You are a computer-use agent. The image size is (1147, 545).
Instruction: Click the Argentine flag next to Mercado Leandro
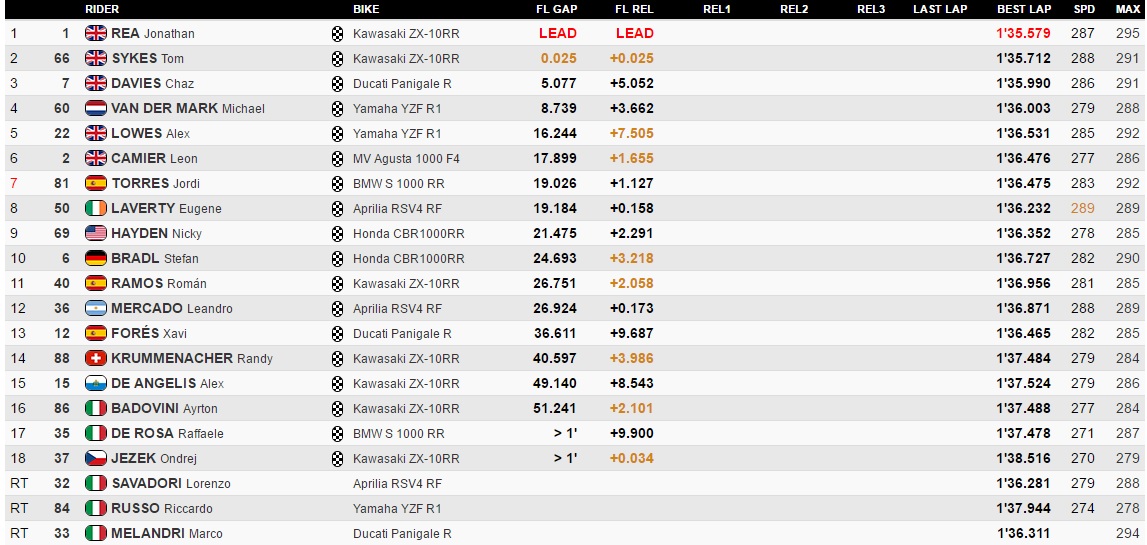pyautogui.click(x=96, y=308)
